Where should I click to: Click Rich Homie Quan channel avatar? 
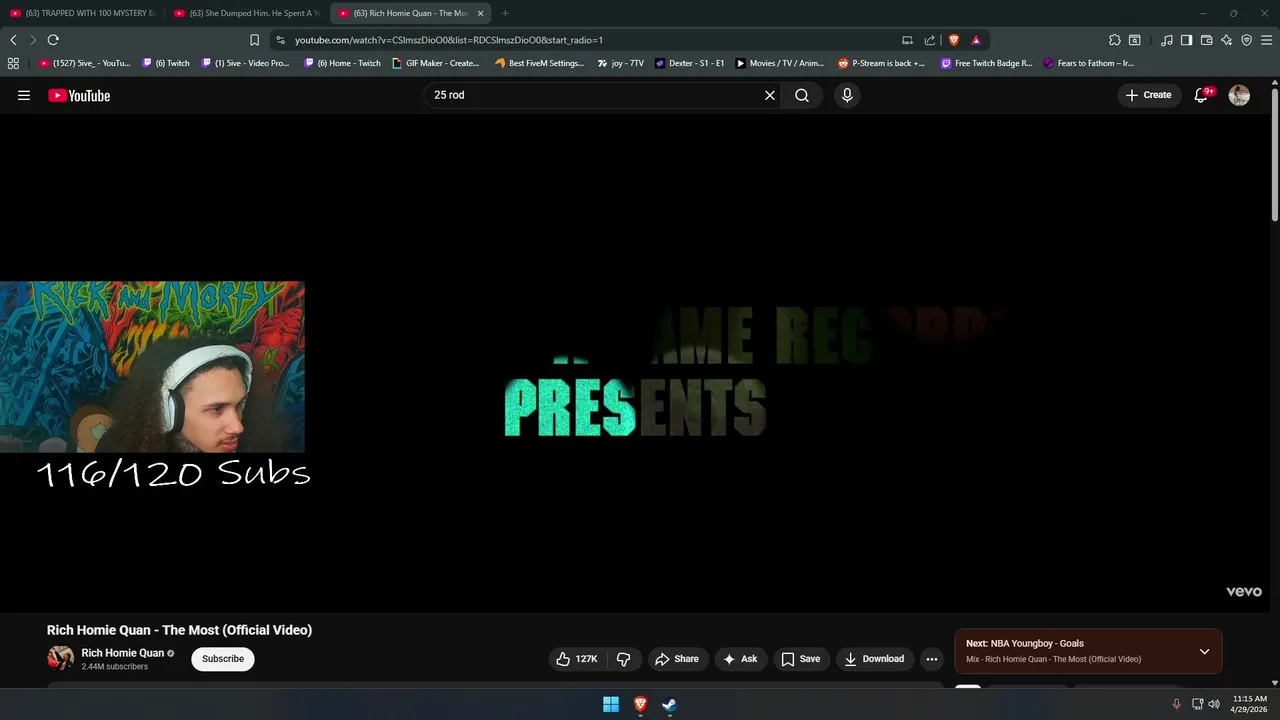click(x=61, y=658)
